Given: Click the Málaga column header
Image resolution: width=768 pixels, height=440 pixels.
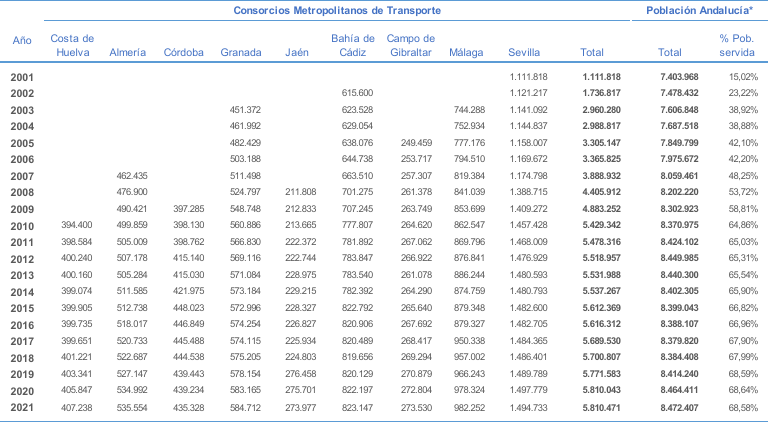Looking at the screenshot, I should [x=467, y=52].
